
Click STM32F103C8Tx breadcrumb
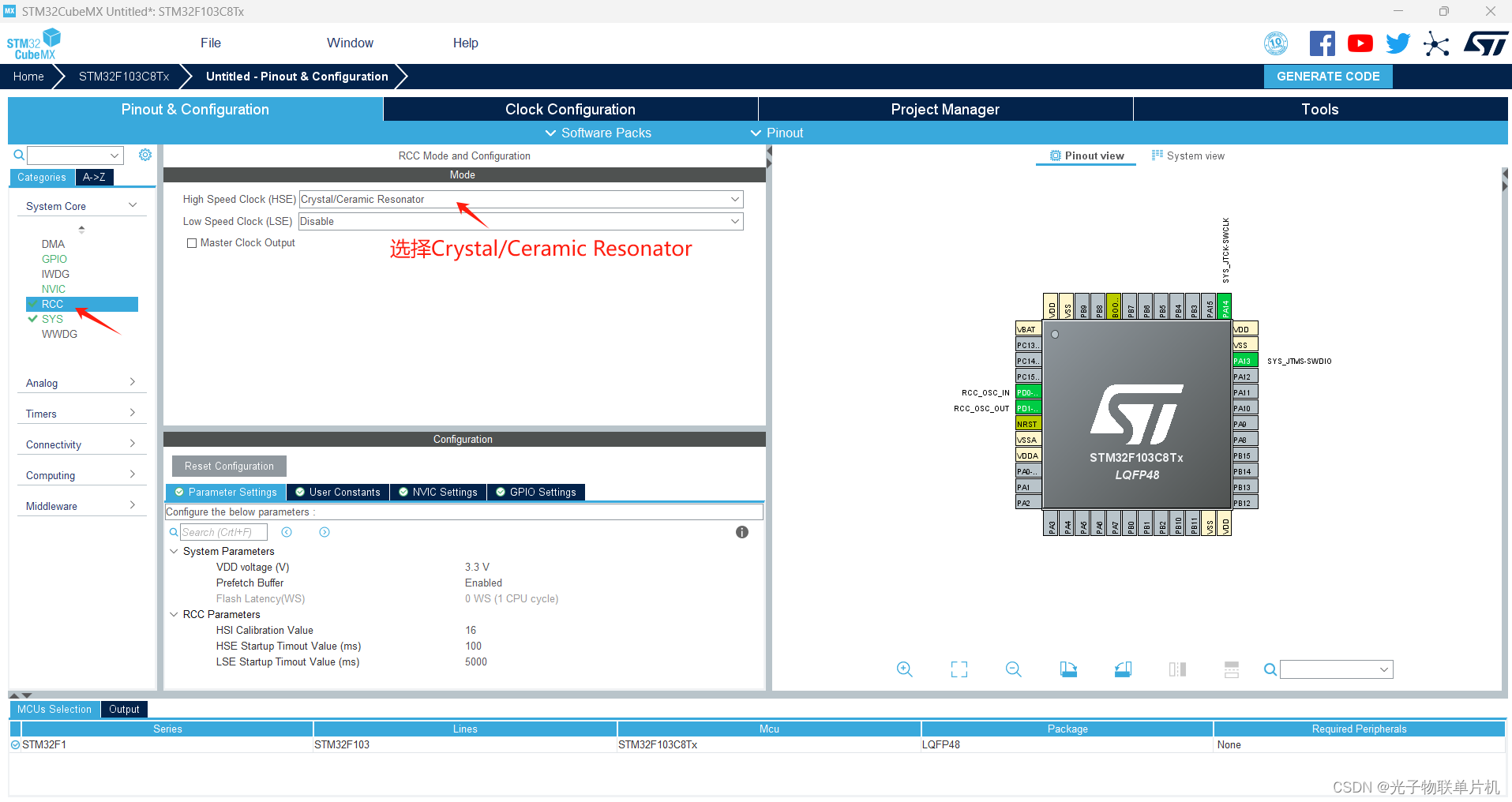[124, 77]
